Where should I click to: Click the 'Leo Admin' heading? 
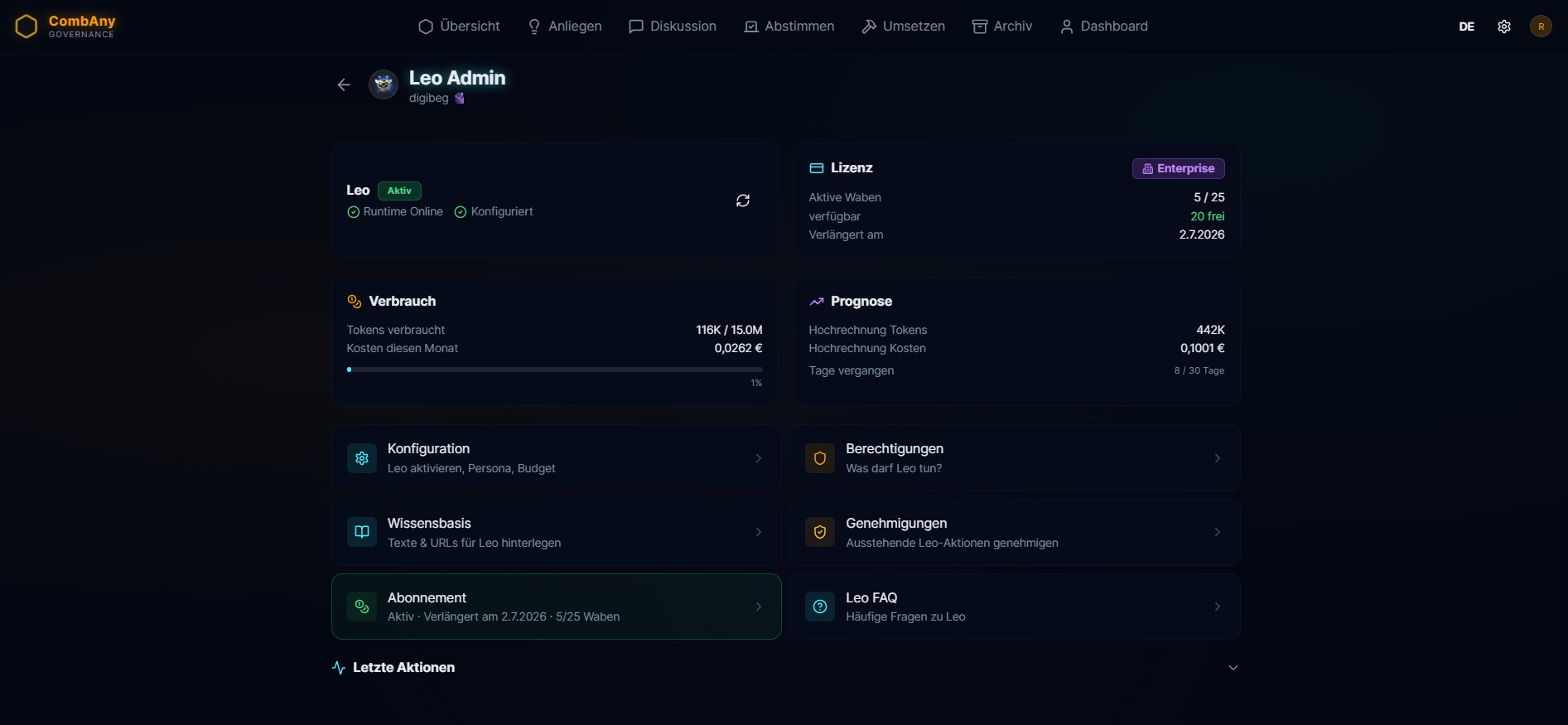(x=457, y=78)
